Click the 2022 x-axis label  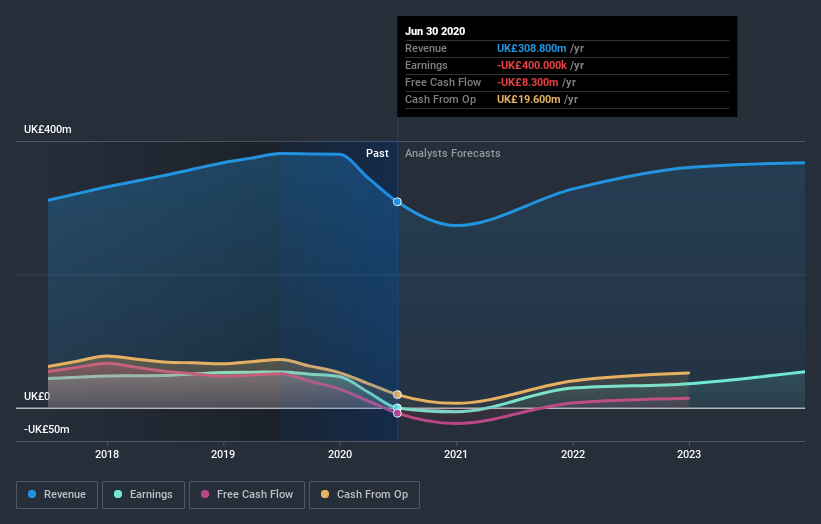click(573, 454)
